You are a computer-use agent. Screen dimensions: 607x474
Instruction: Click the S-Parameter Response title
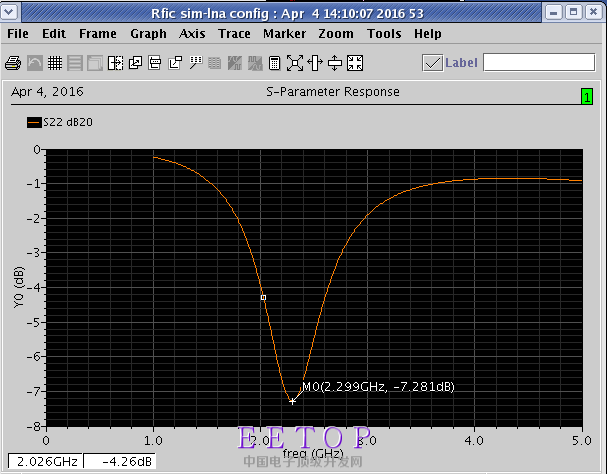tap(333, 92)
